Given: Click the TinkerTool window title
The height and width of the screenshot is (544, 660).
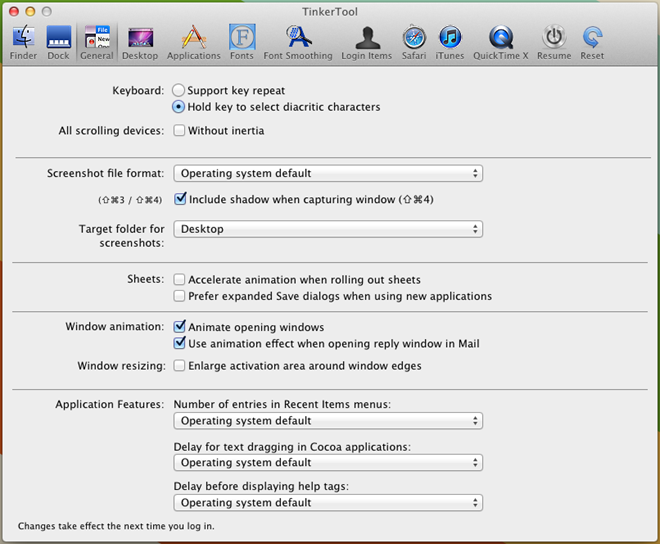Looking at the screenshot, I should [x=330, y=12].
